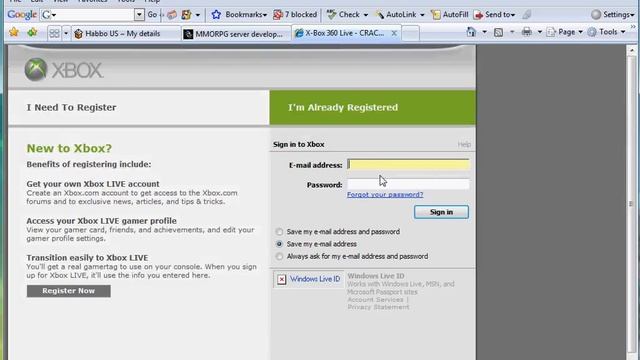Click the Google logo in the toolbar

22,15
